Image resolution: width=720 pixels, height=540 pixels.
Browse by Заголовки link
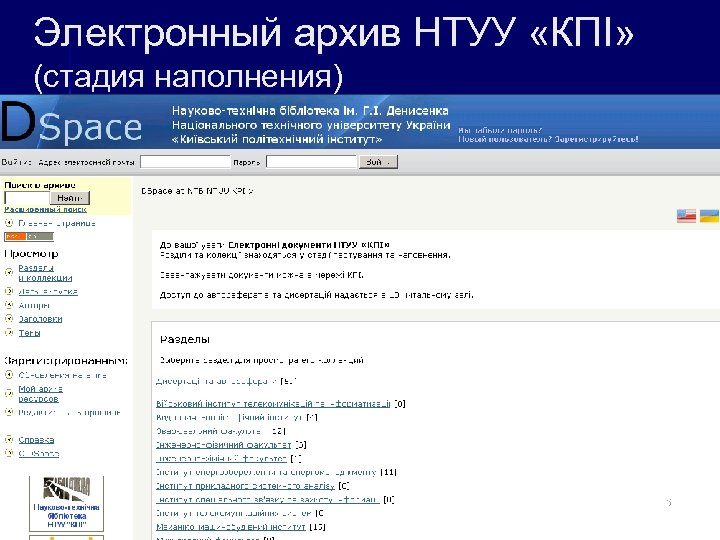(40, 319)
